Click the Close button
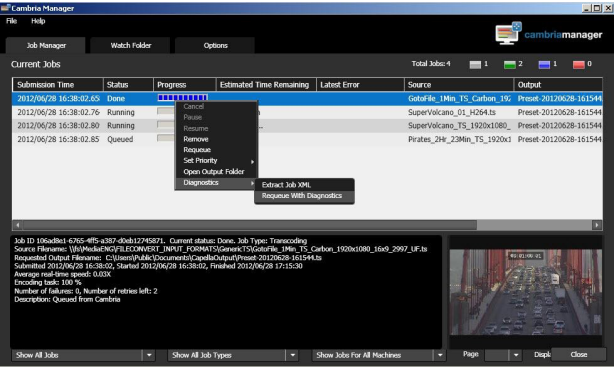 pyautogui.click(x=579, y=354)
